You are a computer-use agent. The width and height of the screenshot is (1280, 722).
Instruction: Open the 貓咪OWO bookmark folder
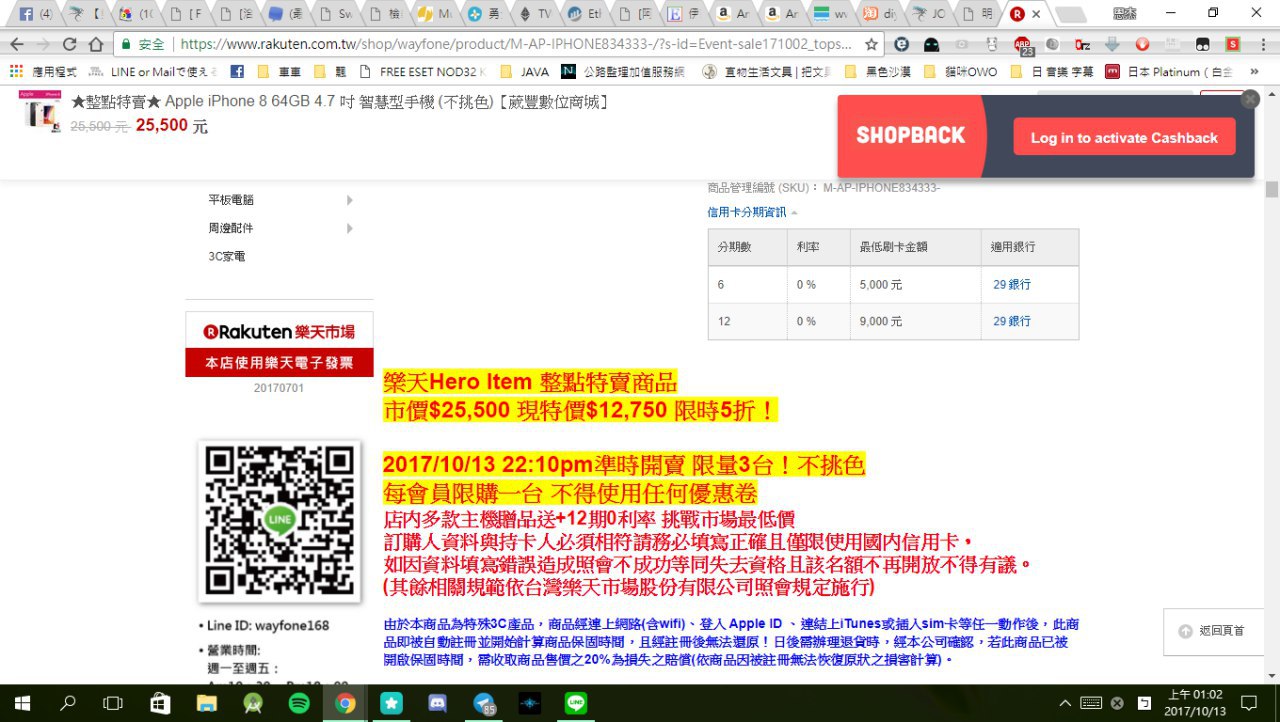point(962,72)
